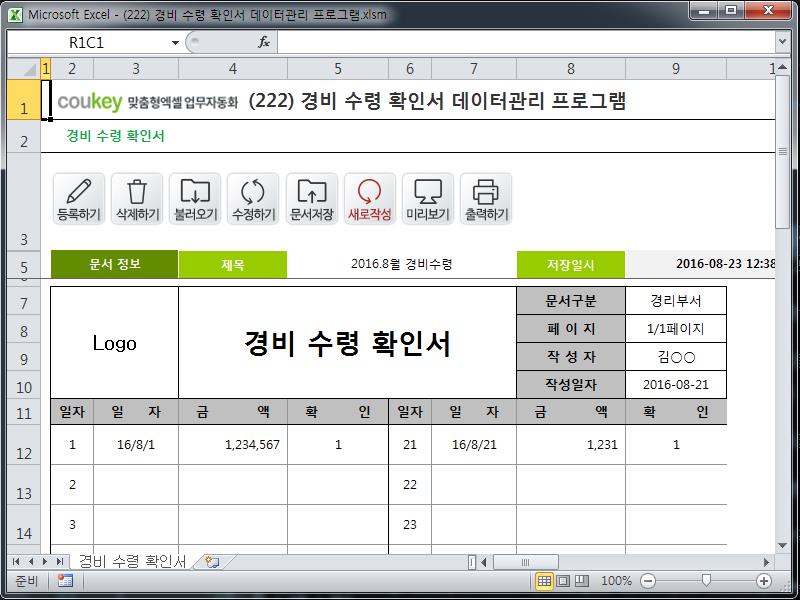800x600 pixels.
Task: Click the 1/1페이지 cell
Action: pyautogui.click(x=676, y=329)
